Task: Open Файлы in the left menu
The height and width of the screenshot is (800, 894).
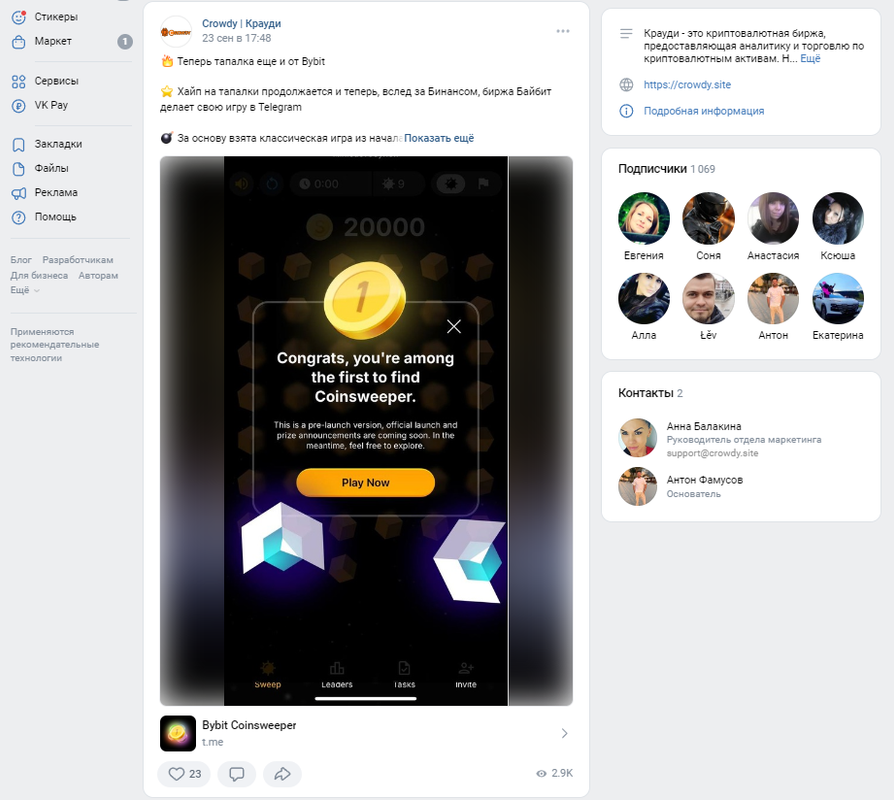Action: pos(51,168)
